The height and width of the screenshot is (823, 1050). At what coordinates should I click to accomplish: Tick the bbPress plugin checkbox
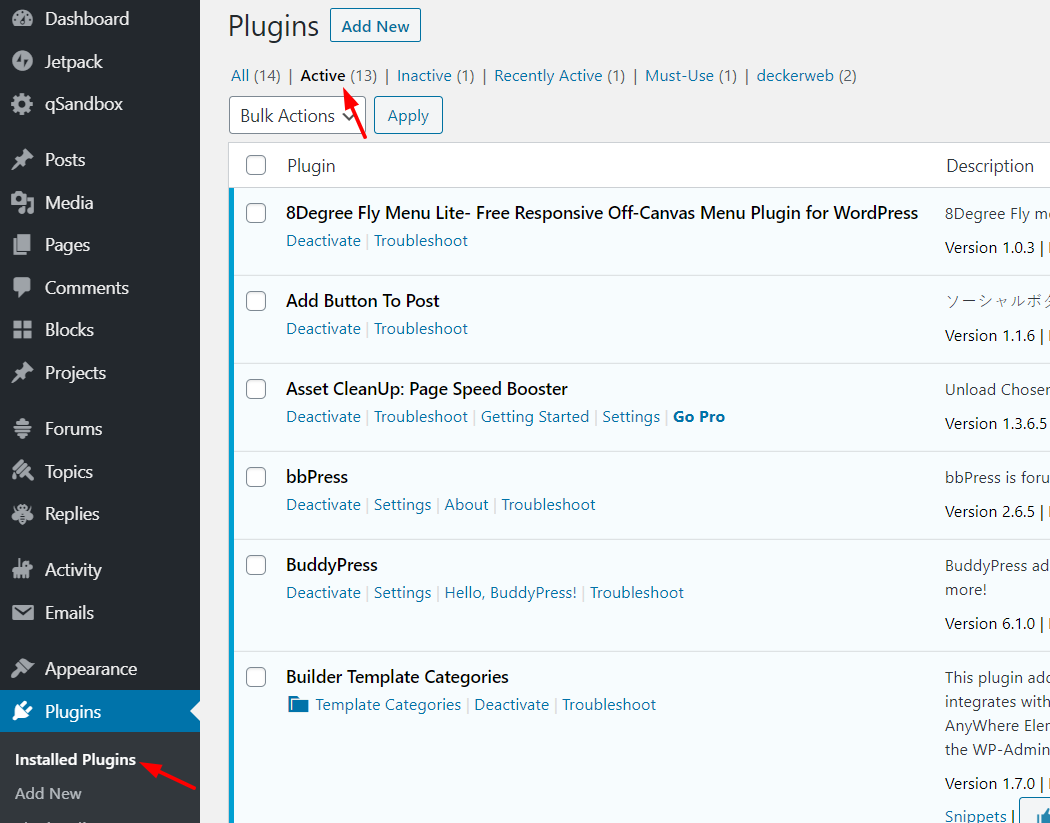tap(256, 477)
